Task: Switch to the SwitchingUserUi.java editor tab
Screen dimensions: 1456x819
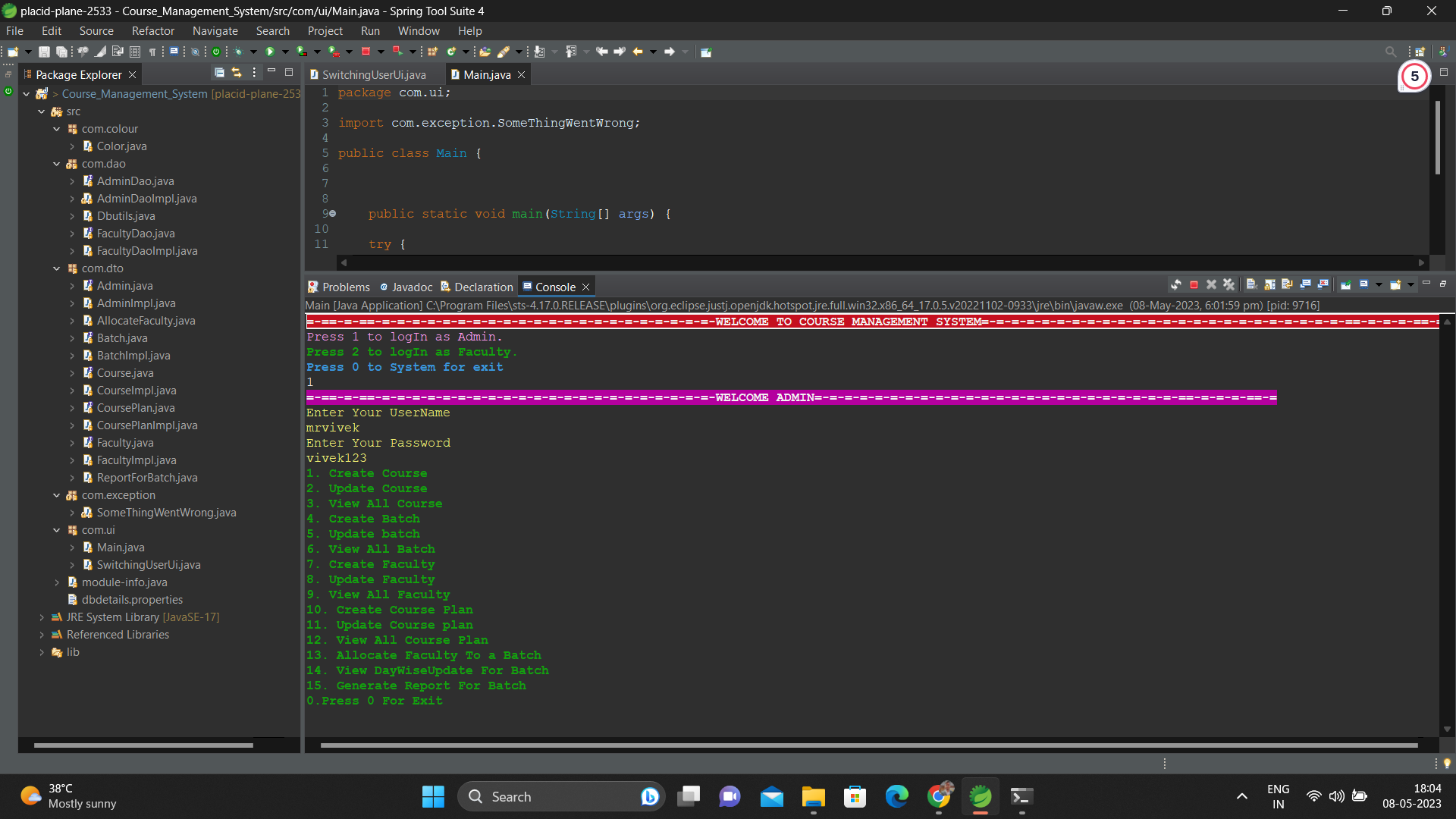Action: [374, 75]
